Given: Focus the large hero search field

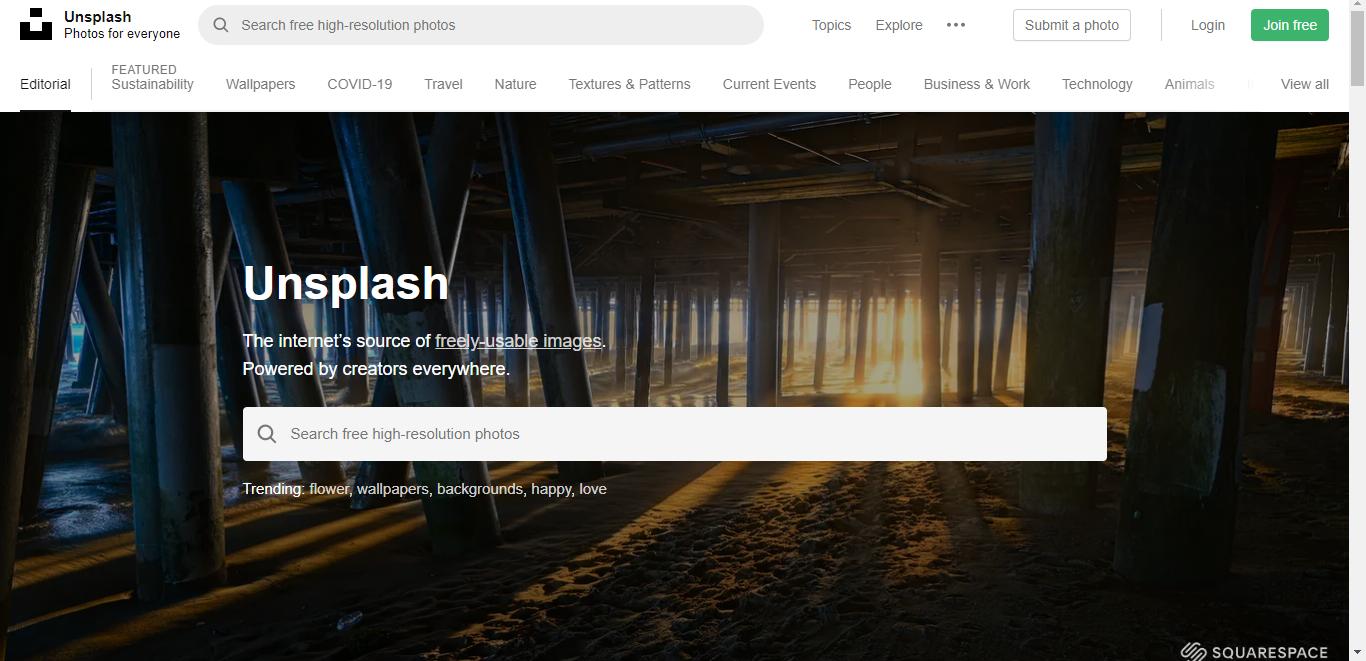Looking at the screenshot, I should (675, 434).
